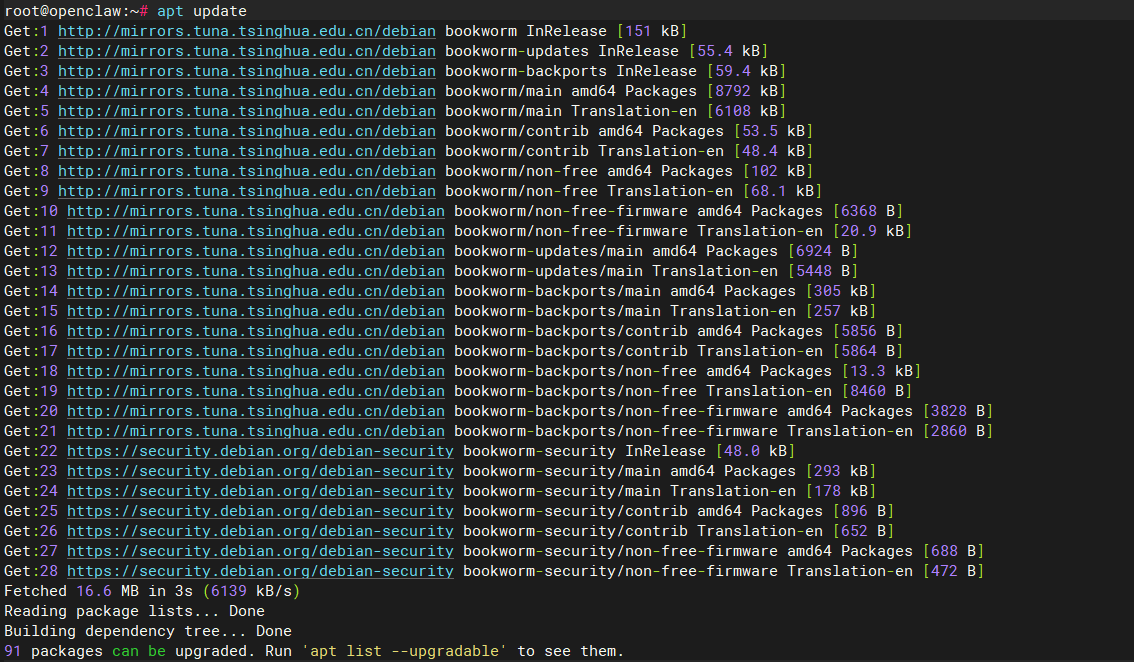The width and height of the screenshot is (1134, 662).
Task: Click the '293 kB' size value
Action: coord(841,471)
